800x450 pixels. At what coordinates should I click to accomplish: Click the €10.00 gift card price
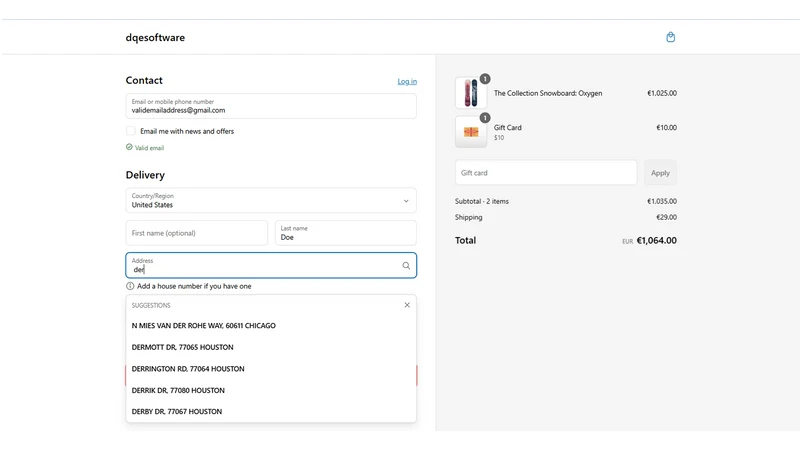666,128
